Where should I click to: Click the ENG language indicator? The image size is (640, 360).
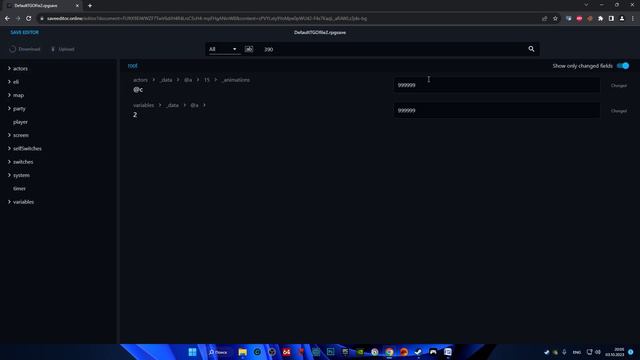pyautogui.click(x=577, y=352)
